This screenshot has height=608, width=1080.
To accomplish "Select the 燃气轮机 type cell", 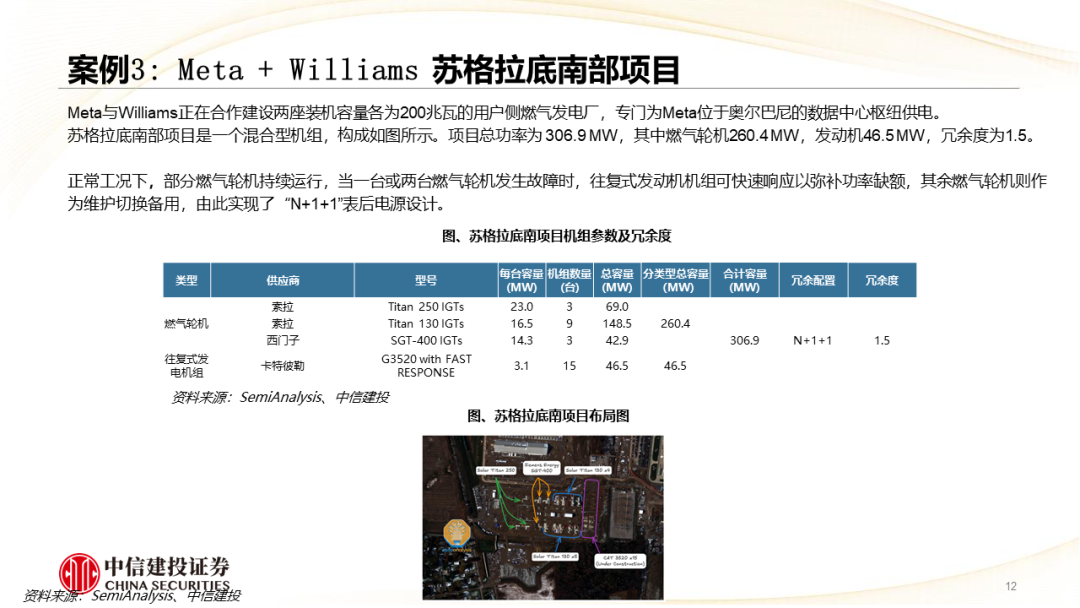I will point(187,324).
